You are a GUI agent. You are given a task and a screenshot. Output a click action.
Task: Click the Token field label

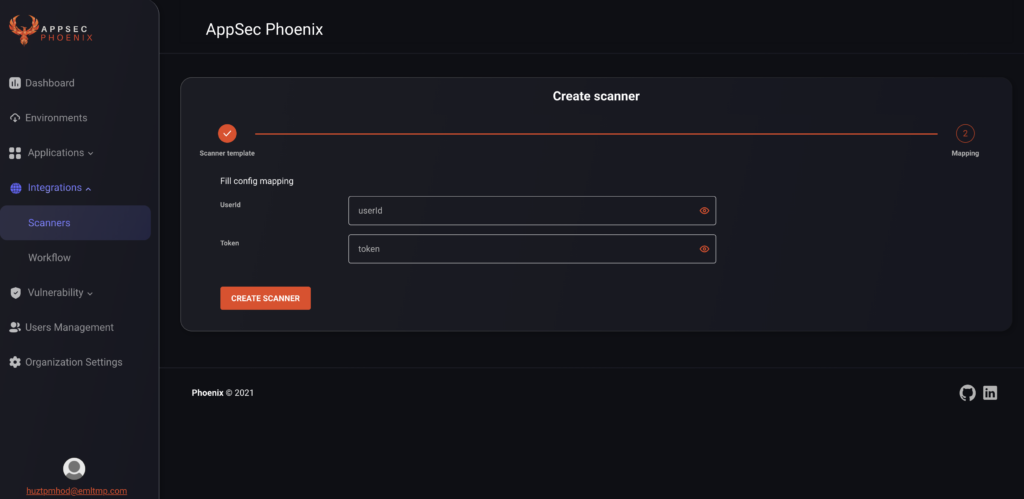click(229, 243)
